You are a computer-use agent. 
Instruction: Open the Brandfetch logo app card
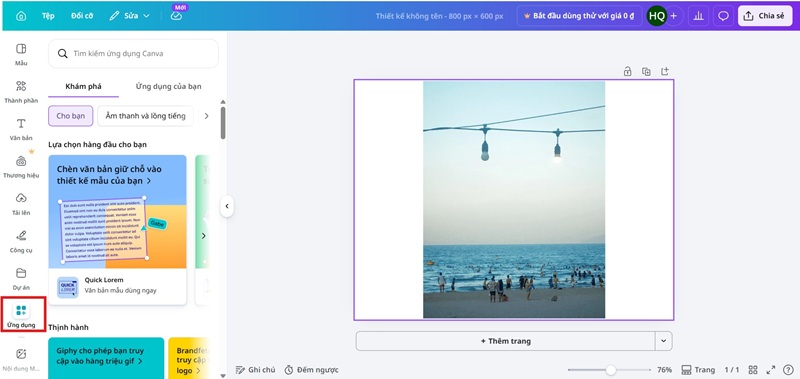tap(189, 358)
